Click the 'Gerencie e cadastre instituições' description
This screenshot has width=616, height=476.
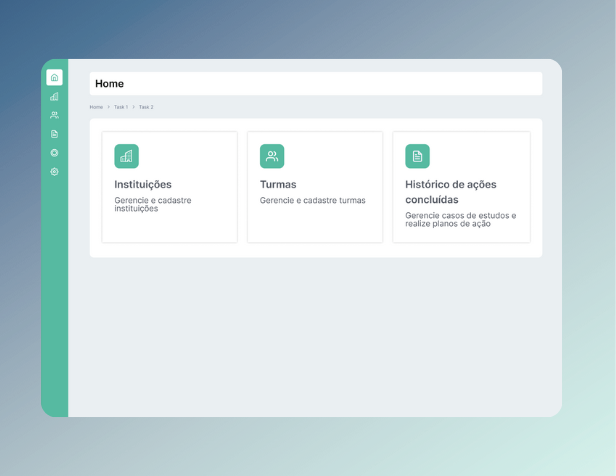pyautogui.click(x=152, y=204)
